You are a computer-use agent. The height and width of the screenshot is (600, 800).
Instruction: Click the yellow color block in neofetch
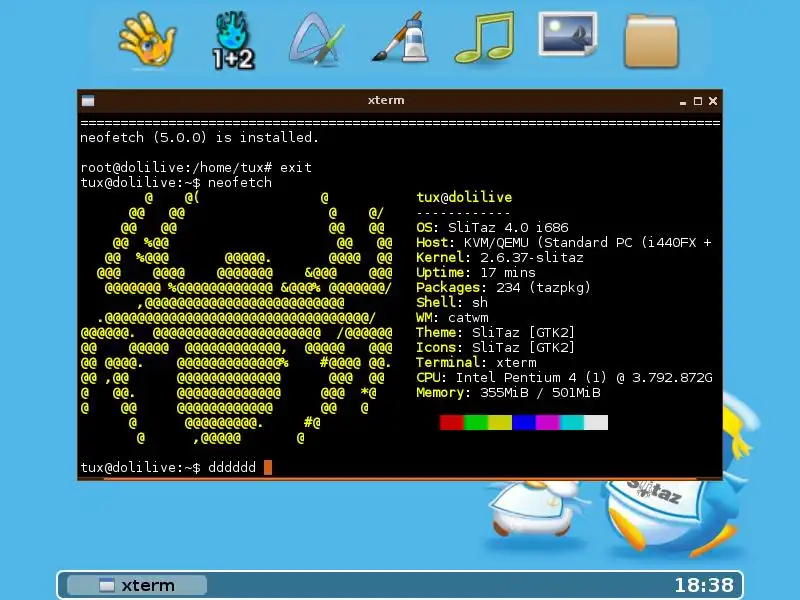(499, 422)
